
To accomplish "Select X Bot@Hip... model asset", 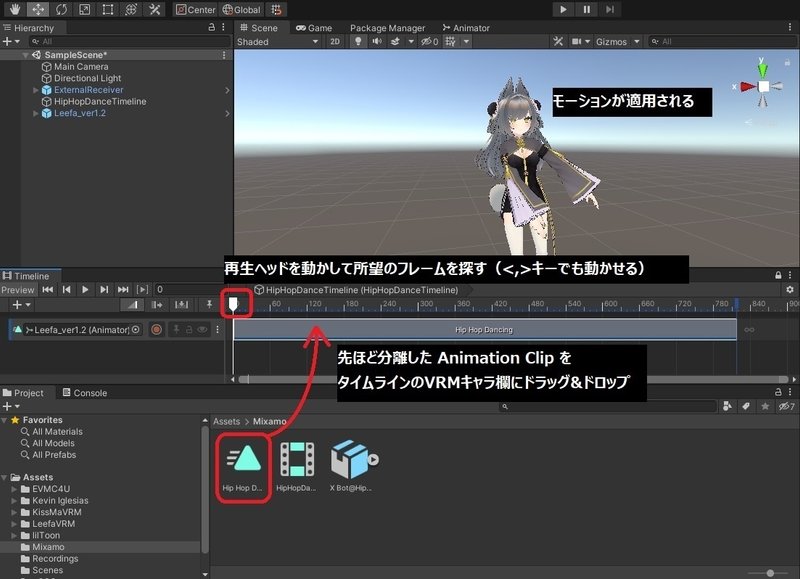I will click(x=351, y=466).
